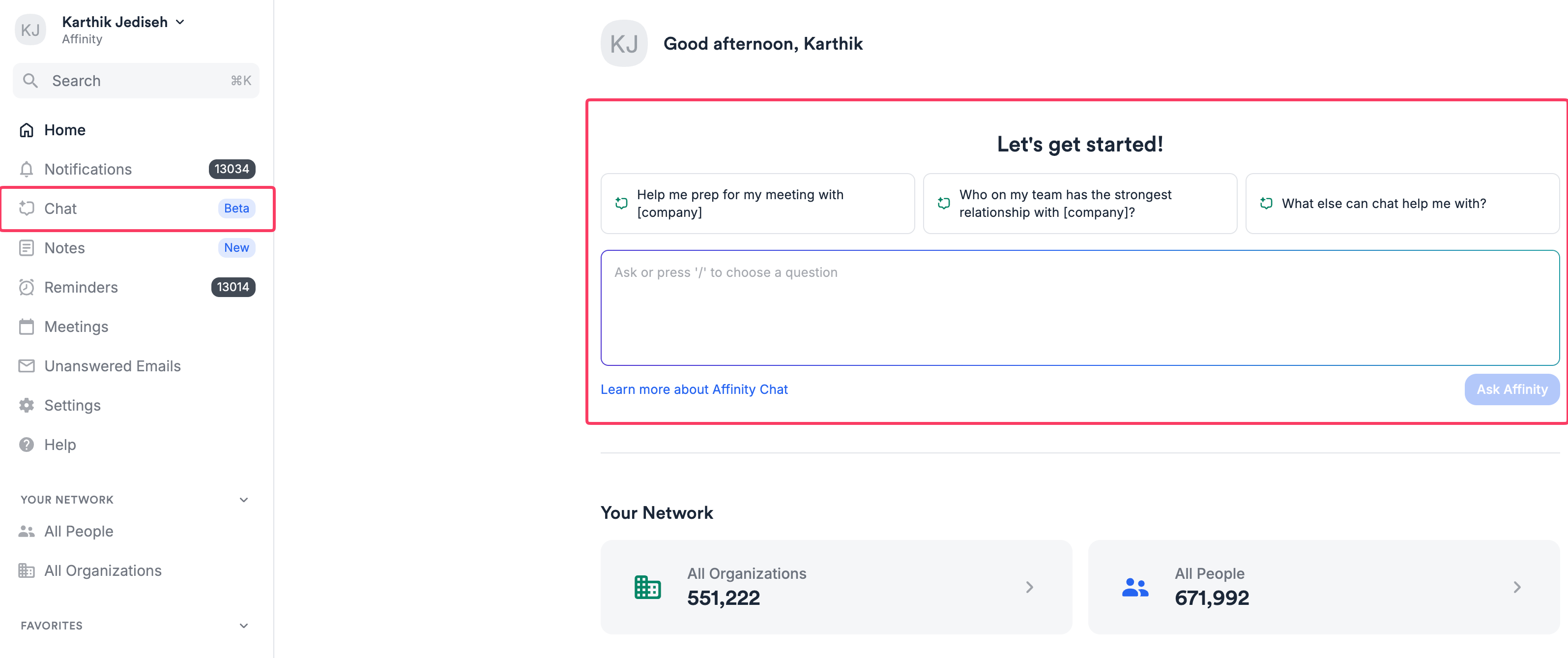This screenshot has width=1568, height=658.
Task: Click the All Organizations green building icon
Action: [647, 587]
